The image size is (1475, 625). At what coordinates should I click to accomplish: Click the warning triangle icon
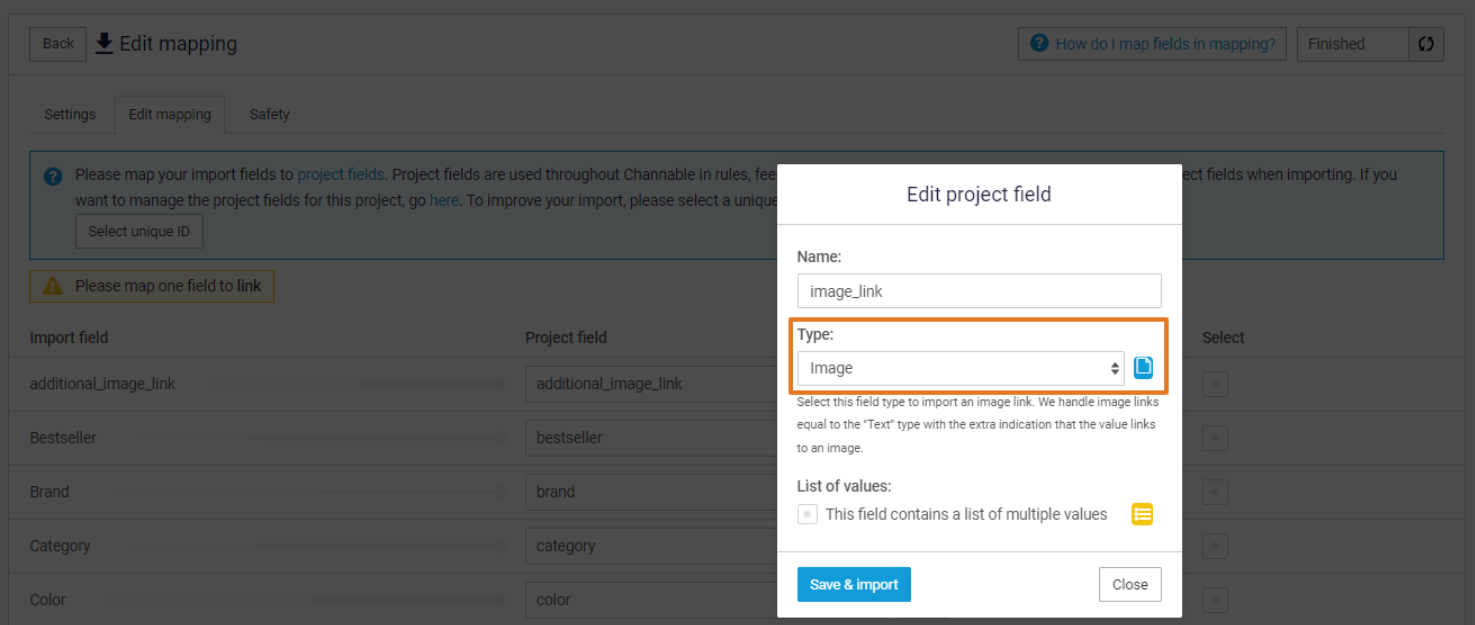click(53, 286)
